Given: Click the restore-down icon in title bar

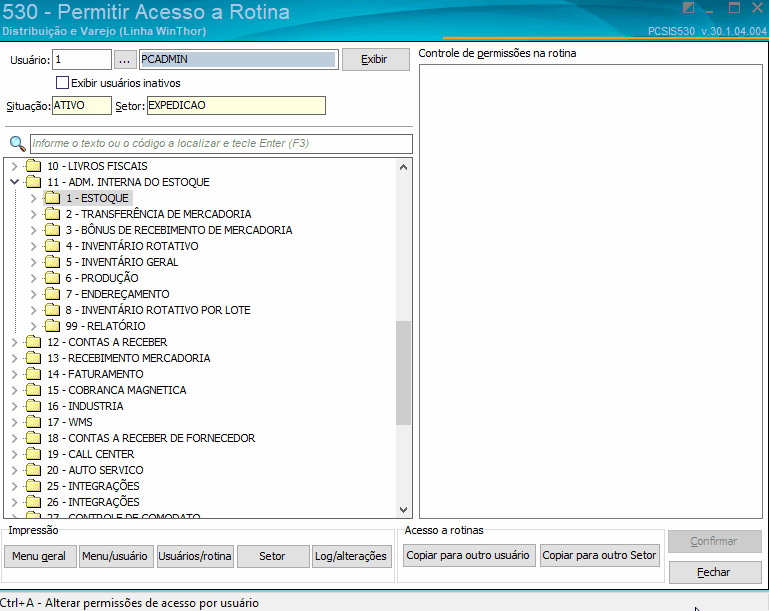Looking at the screenshot, I should 689,8.
